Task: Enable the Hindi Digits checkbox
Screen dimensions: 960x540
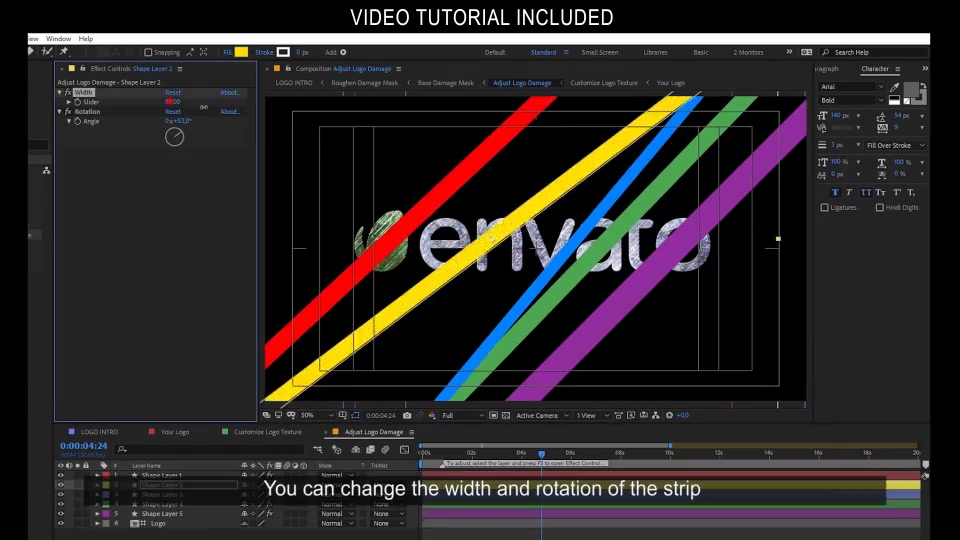Action: pos(880,208)
